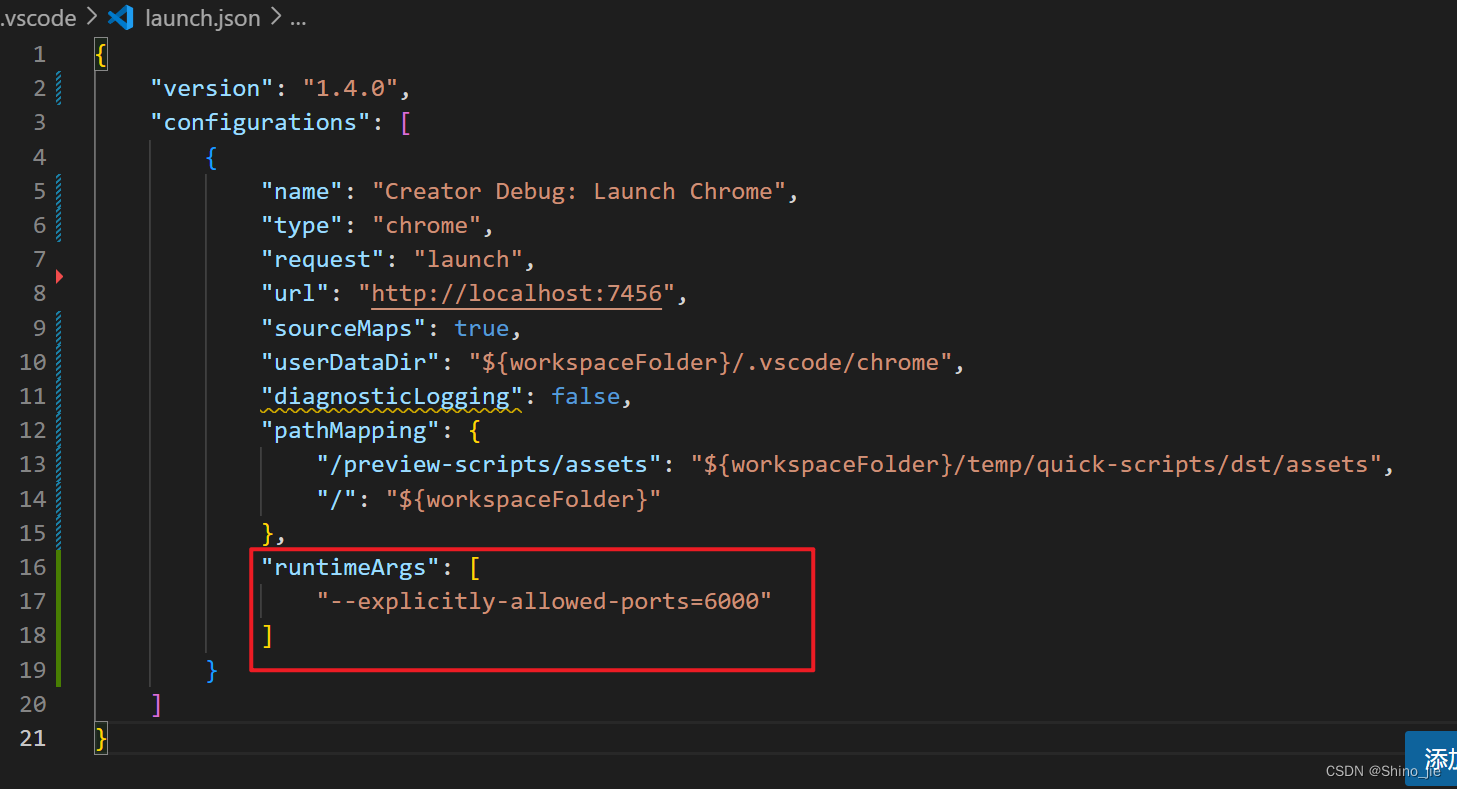Screen dimensions: 1457x789
Task: Click the "1.4.0" version value
Action: tap(351, 89)
